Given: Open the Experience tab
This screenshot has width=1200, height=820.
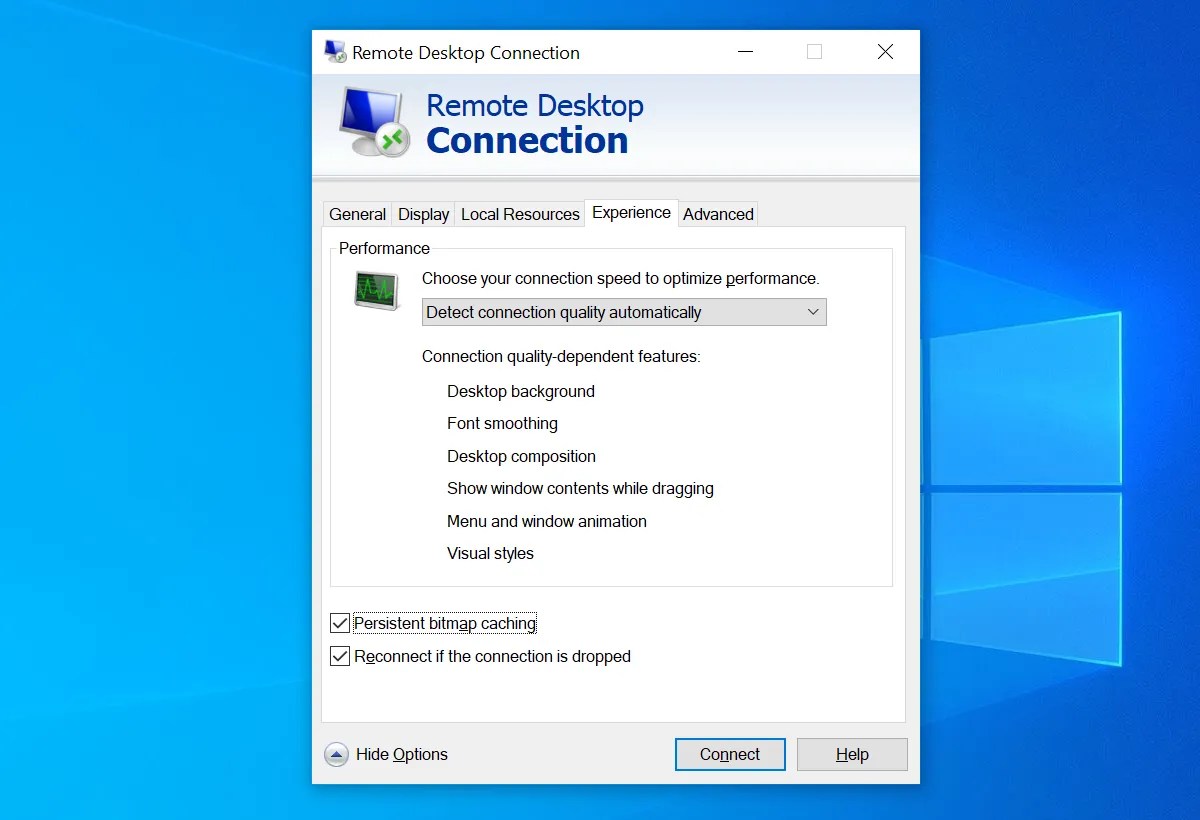Looking at the screenshot, I should tap(631, 212).
